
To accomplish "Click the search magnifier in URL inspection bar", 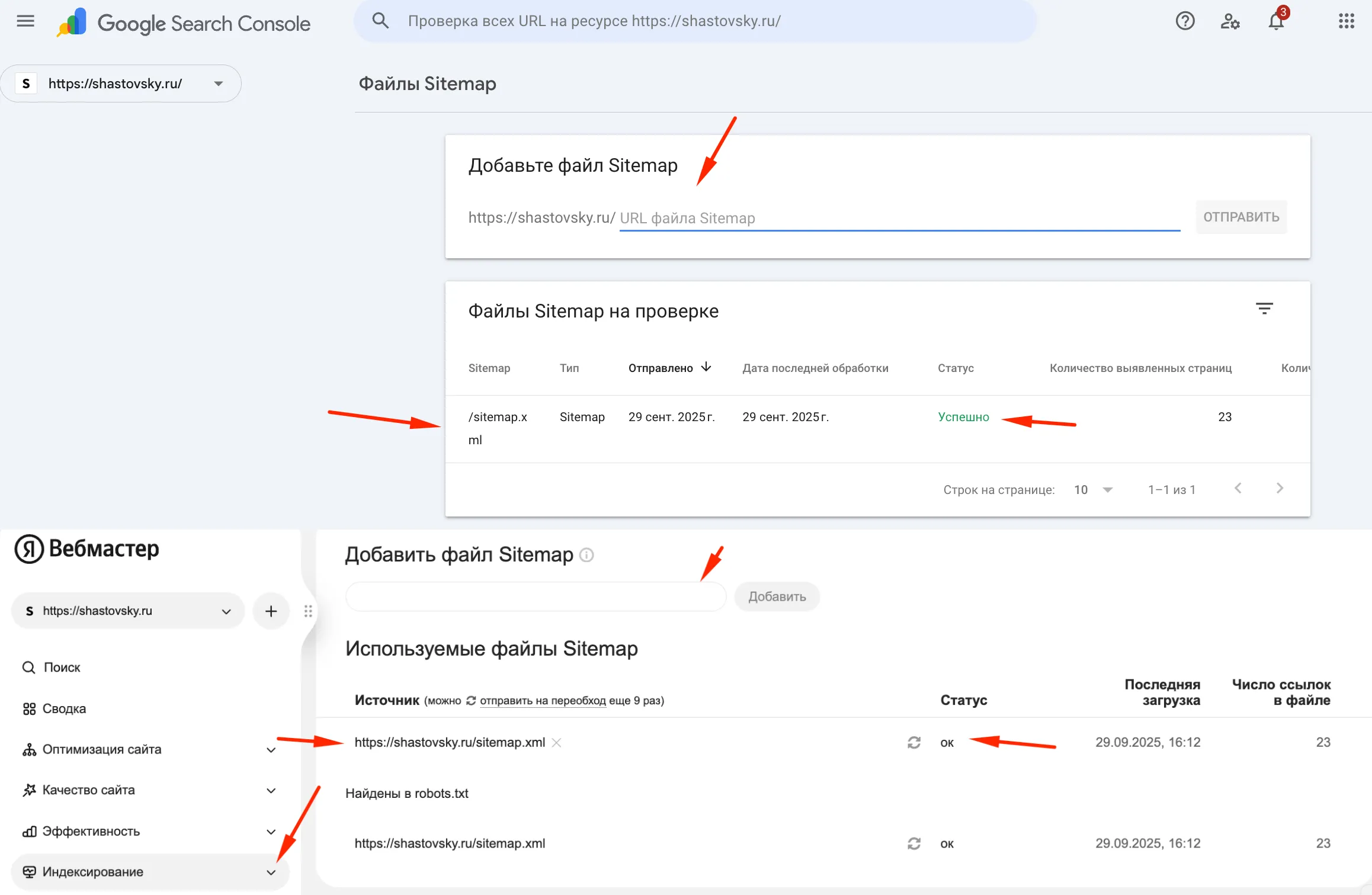I will pos(381,20).
